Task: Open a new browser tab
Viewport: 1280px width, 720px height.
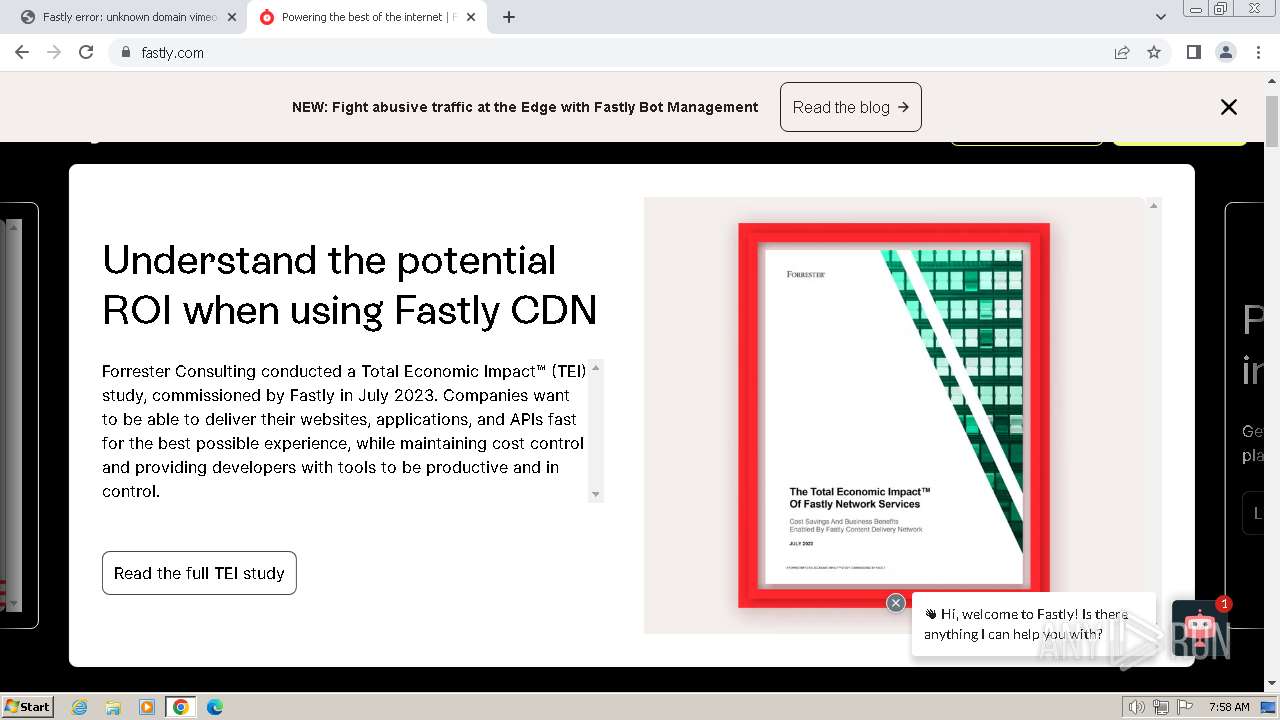Action: click(x=509, y=17)
